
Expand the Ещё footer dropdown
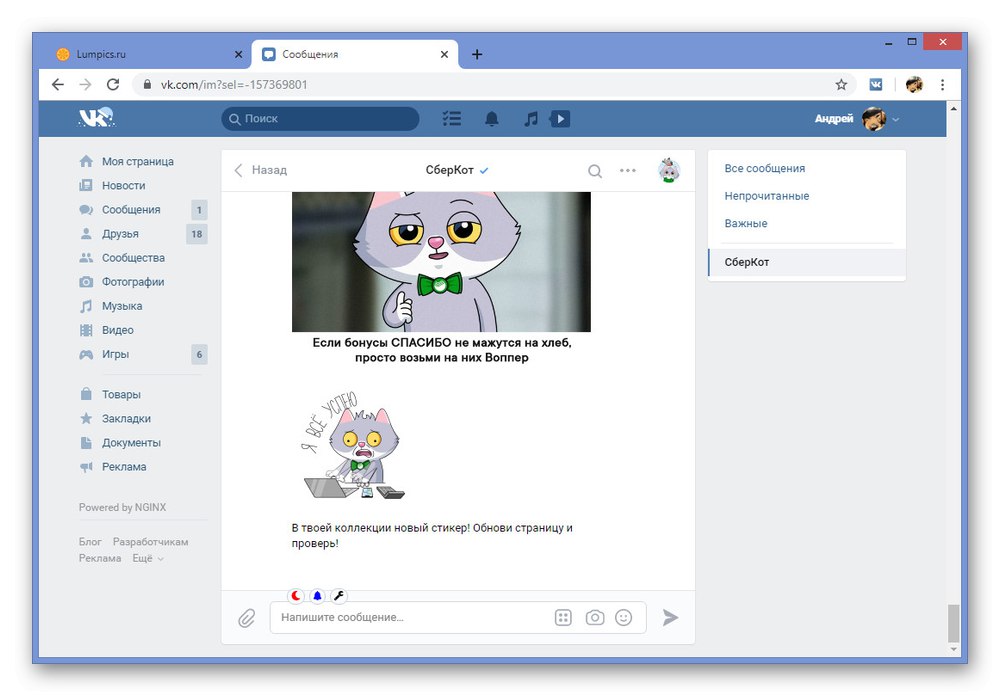coord(148,558)
